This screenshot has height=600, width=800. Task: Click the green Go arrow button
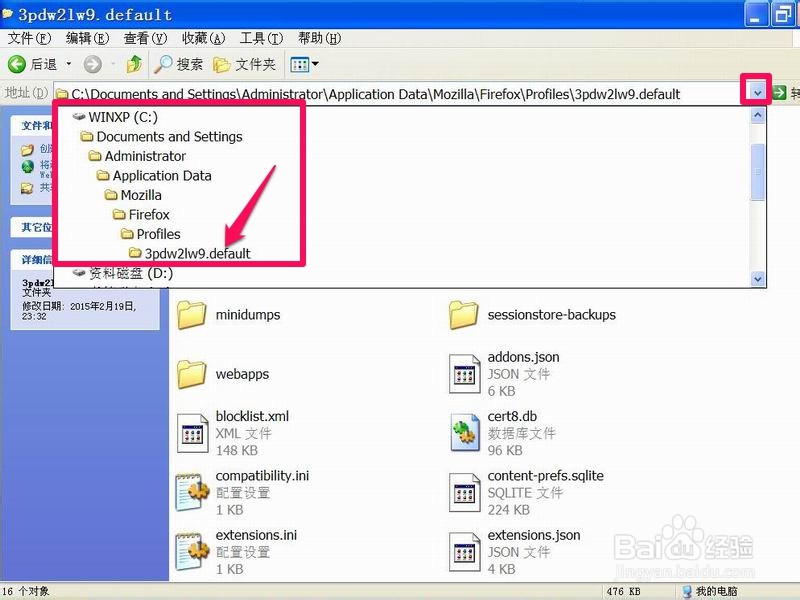[x=780, y=92]
